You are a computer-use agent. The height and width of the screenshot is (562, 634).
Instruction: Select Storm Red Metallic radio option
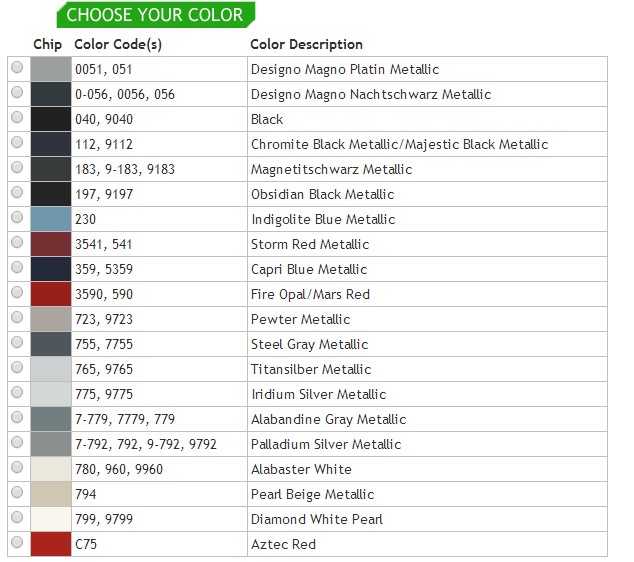17,242
